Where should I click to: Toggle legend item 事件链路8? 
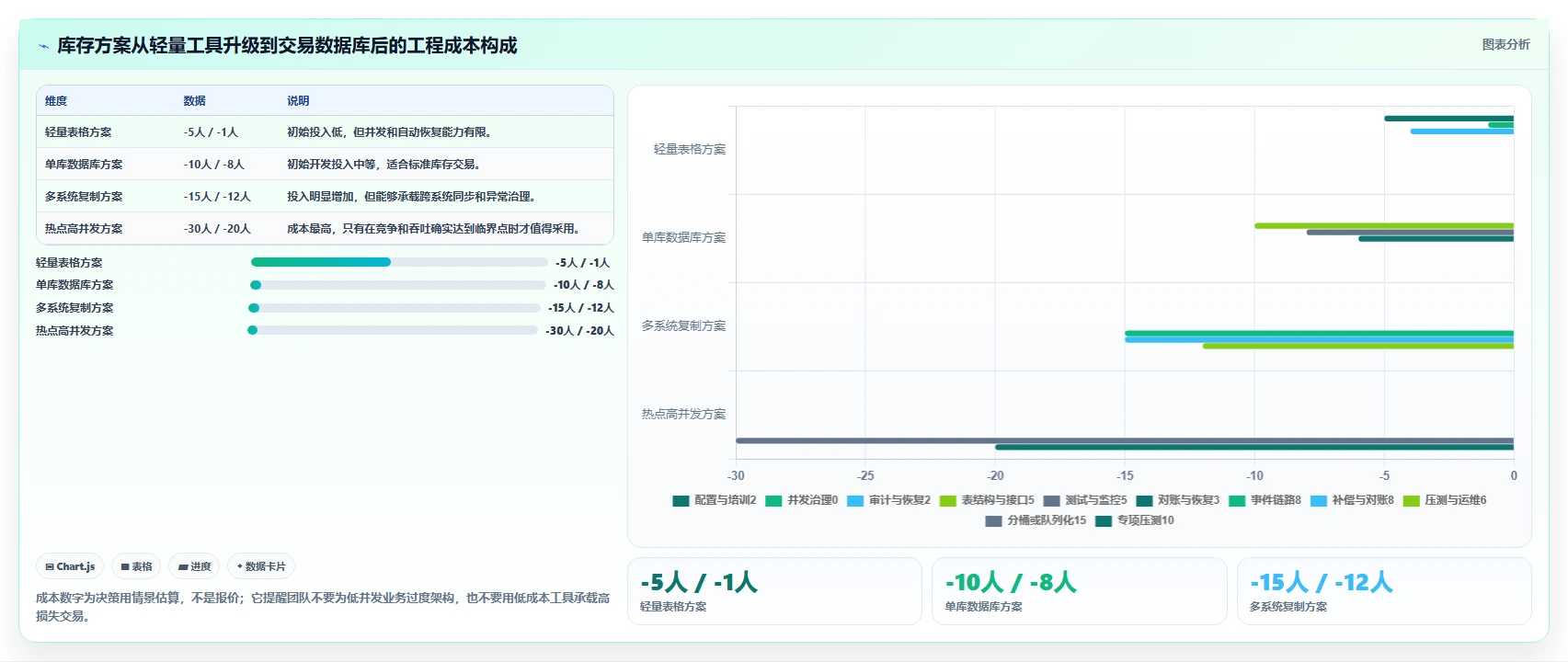point(1265,500)
